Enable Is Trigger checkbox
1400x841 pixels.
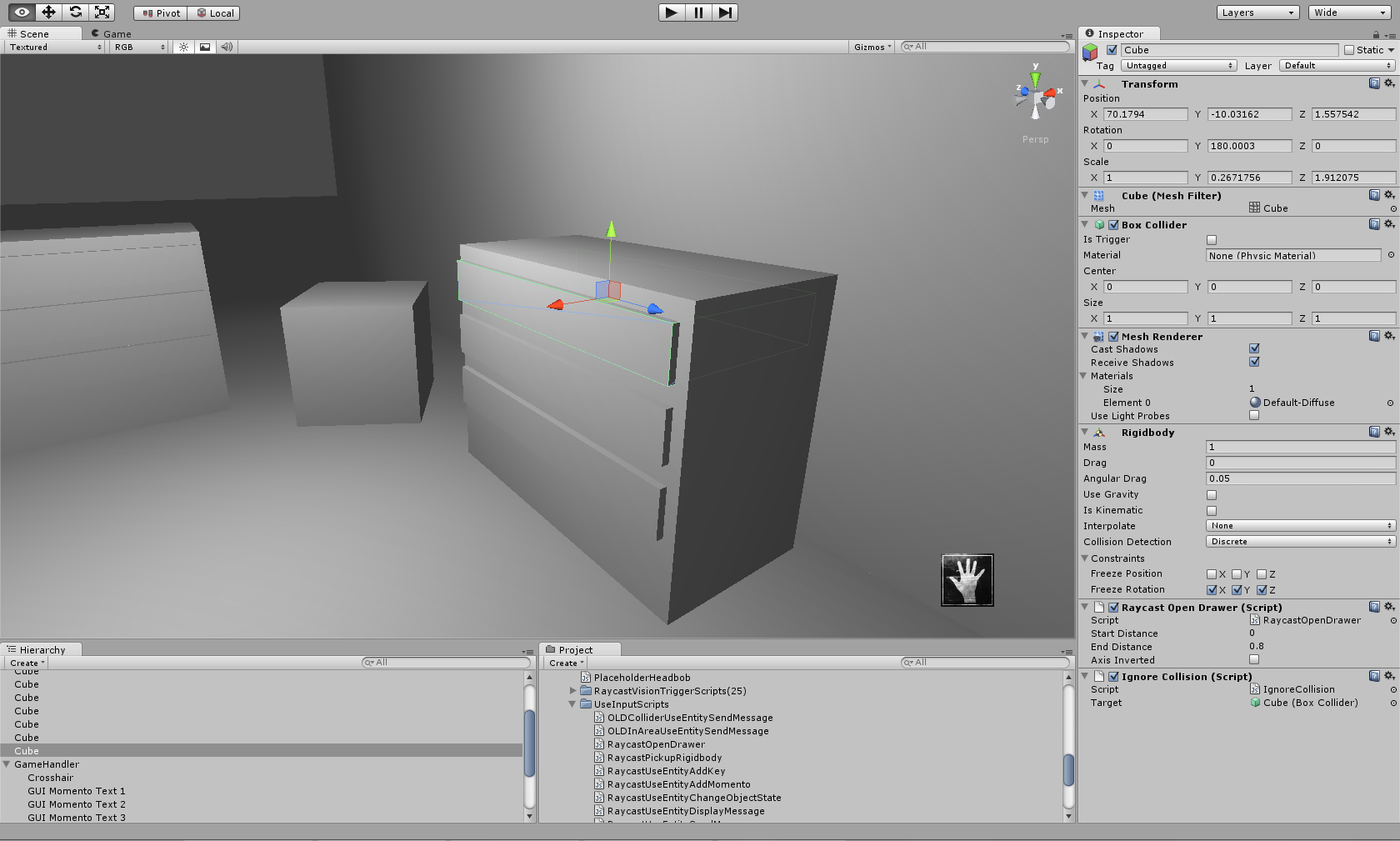(1212, 240)
